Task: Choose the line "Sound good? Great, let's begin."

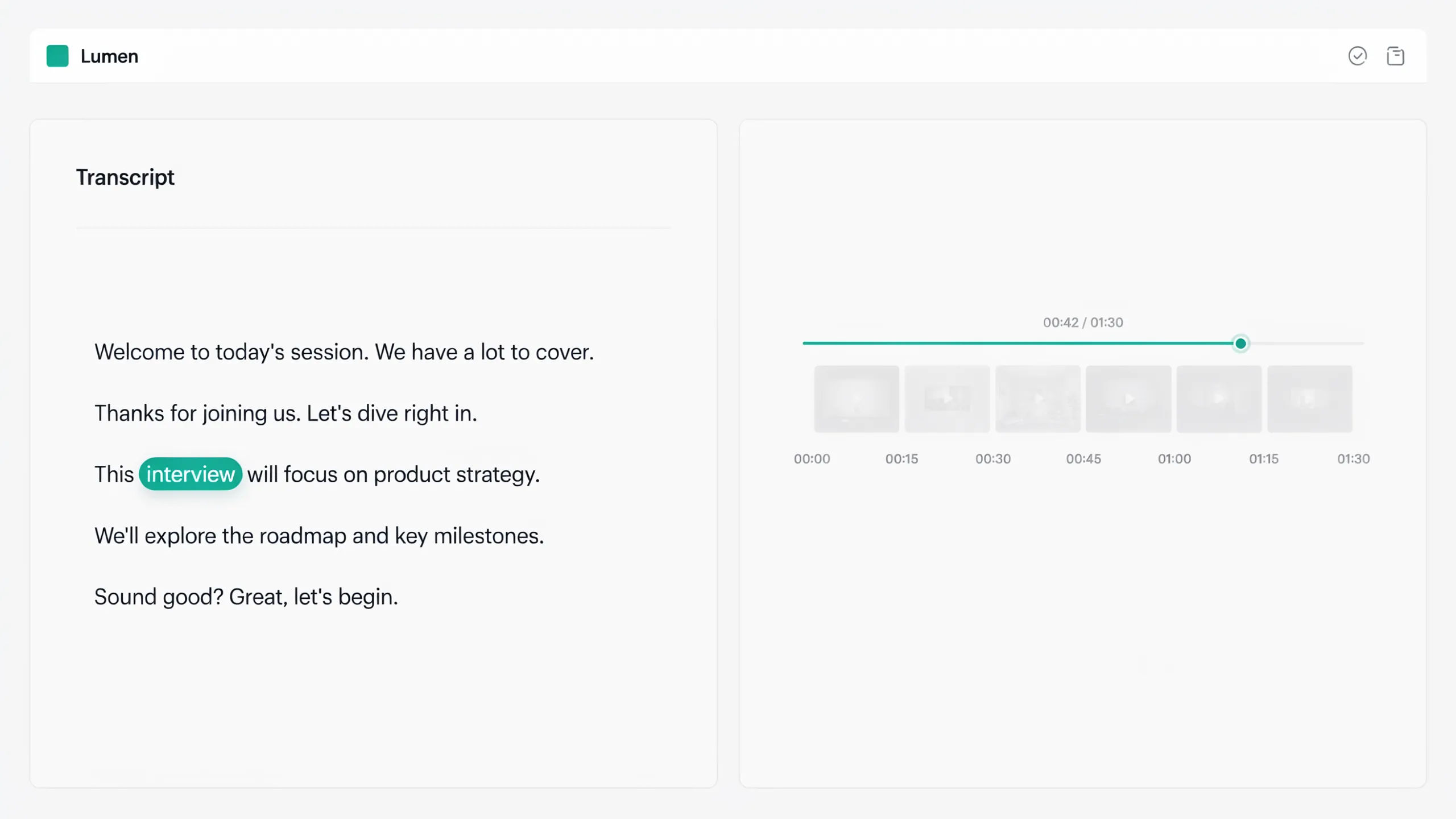Action: pyautogui.click(x=246, y=597)
